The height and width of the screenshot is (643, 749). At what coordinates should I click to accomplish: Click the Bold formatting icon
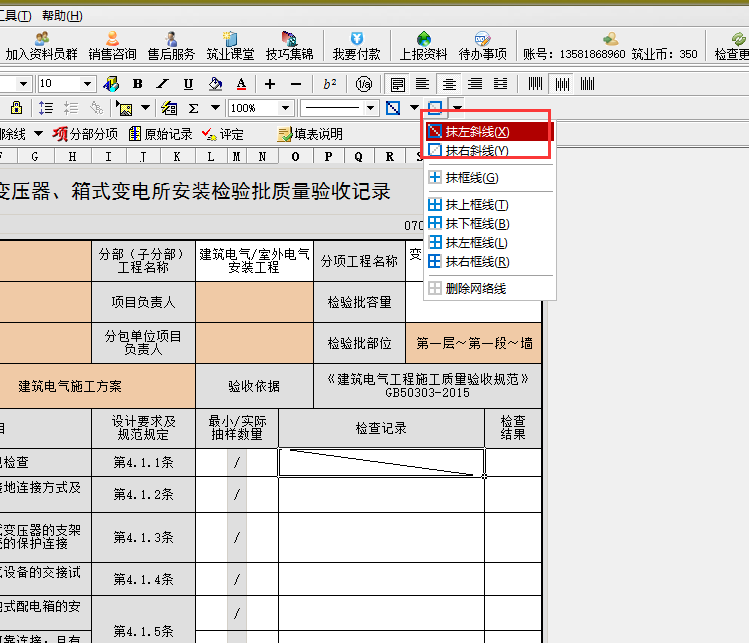137,84
